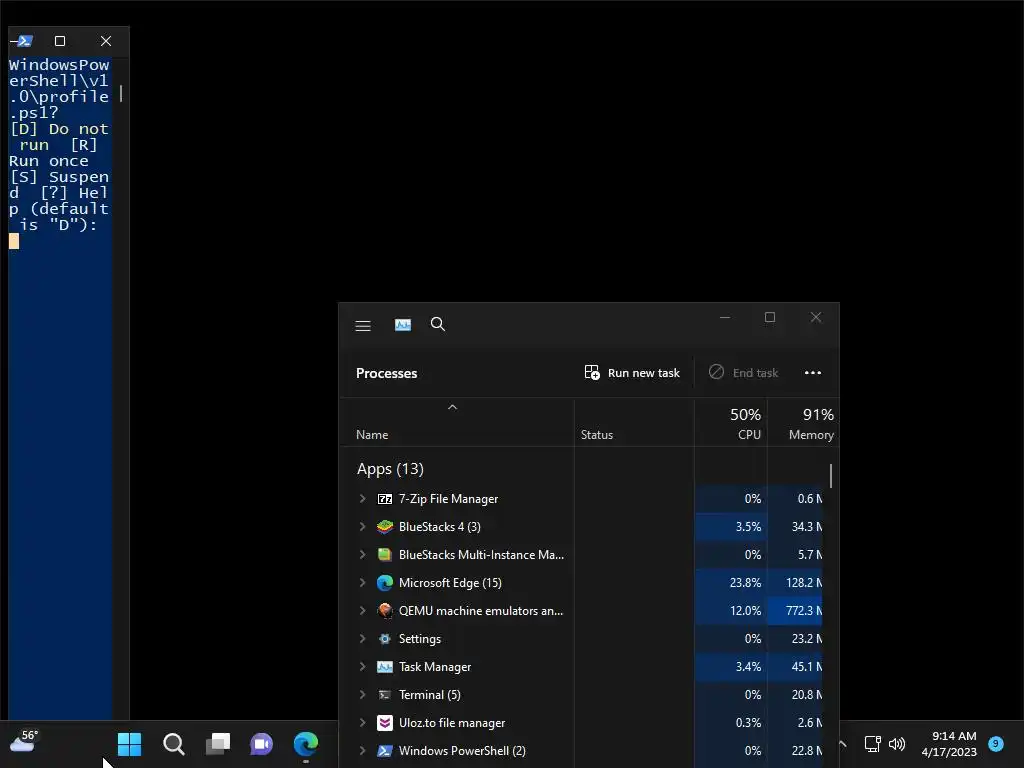1024x768 pixels.
Task: Sort processes by Status column
Action: (597, 435)
